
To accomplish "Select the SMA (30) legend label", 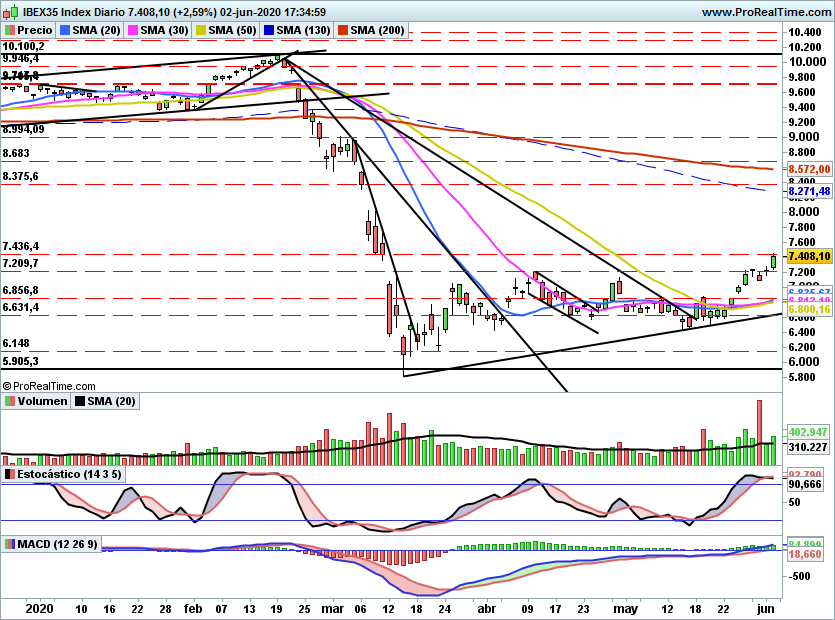I will [x=165, y=30].
